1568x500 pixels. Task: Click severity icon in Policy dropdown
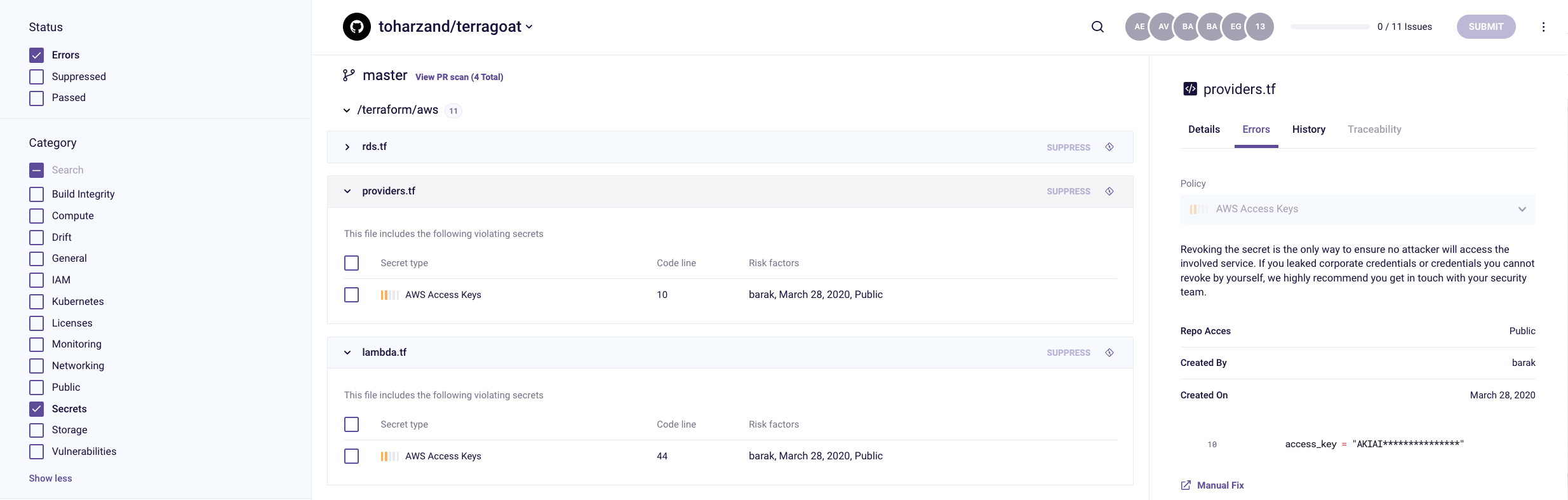pos(1198,209)
